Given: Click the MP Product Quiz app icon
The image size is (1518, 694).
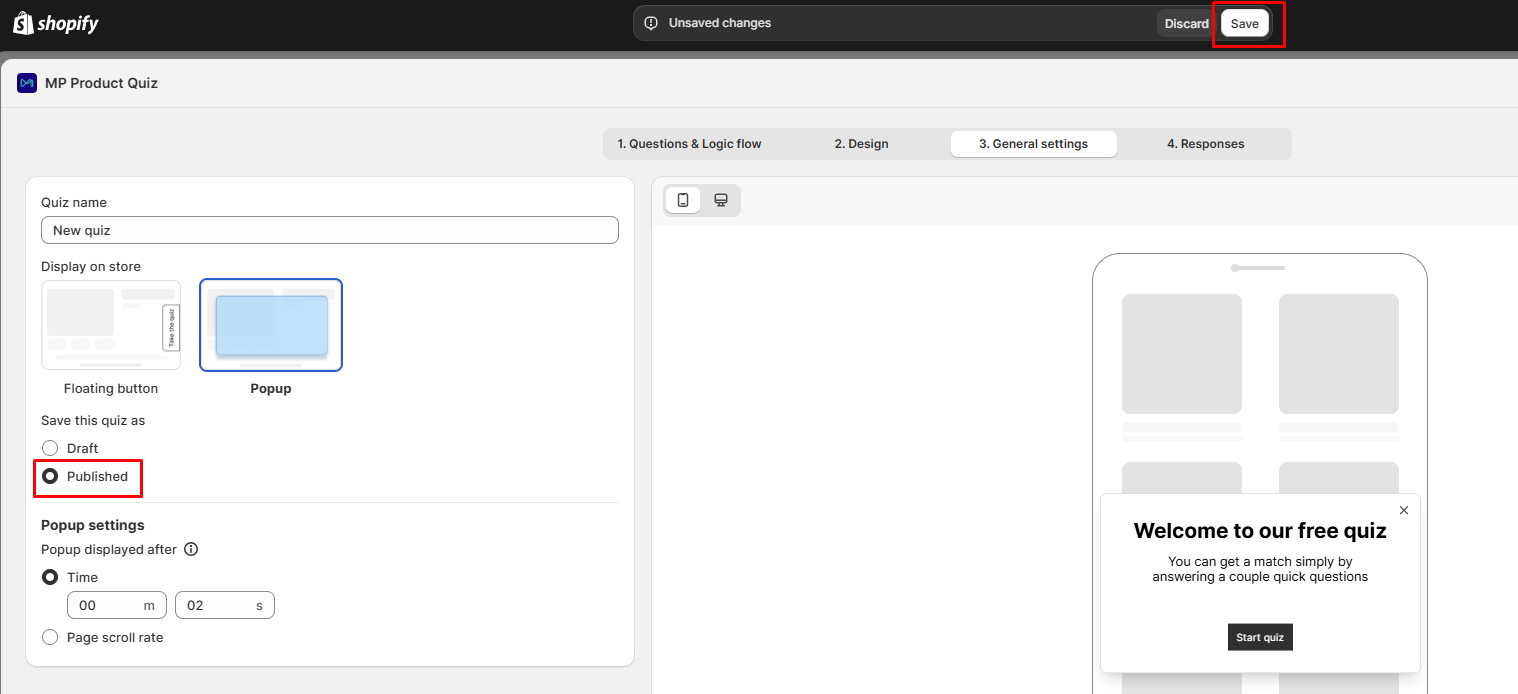Looking at the screenshot, I should click(x=27, y=83).
